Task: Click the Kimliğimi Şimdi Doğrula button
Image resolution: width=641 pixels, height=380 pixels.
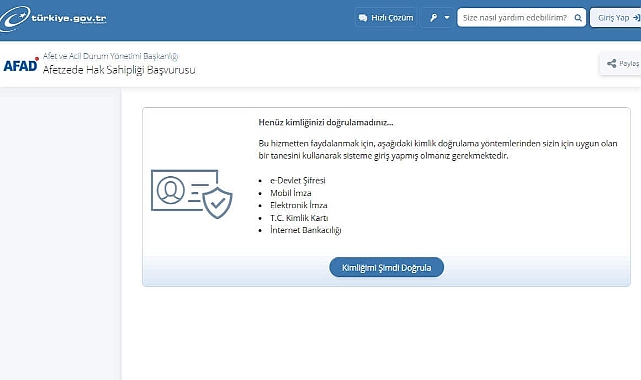Action: click(x=386, y=267)
